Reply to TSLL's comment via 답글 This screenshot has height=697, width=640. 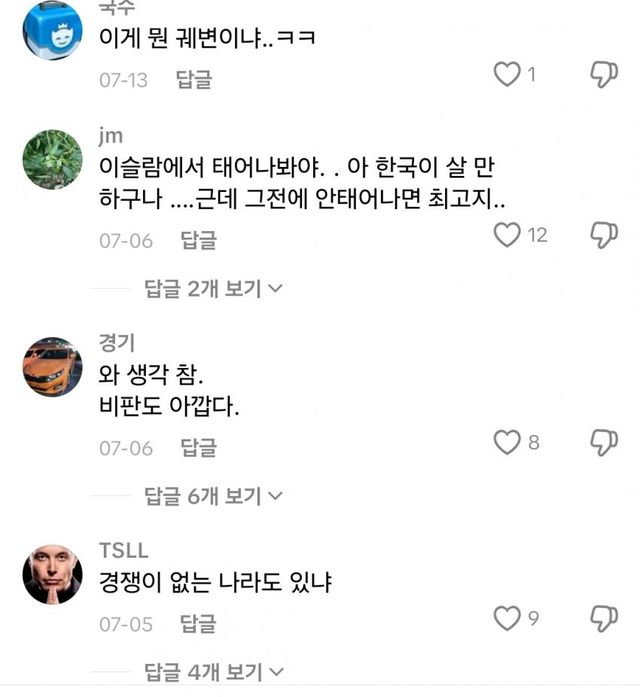point(198,624)
